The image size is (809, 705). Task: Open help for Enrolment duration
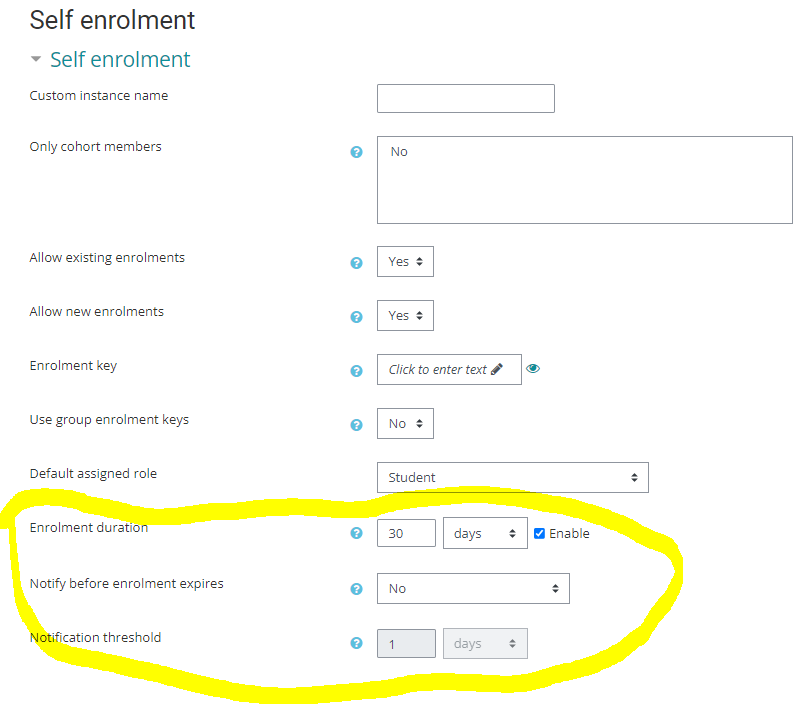click(356, 533)
